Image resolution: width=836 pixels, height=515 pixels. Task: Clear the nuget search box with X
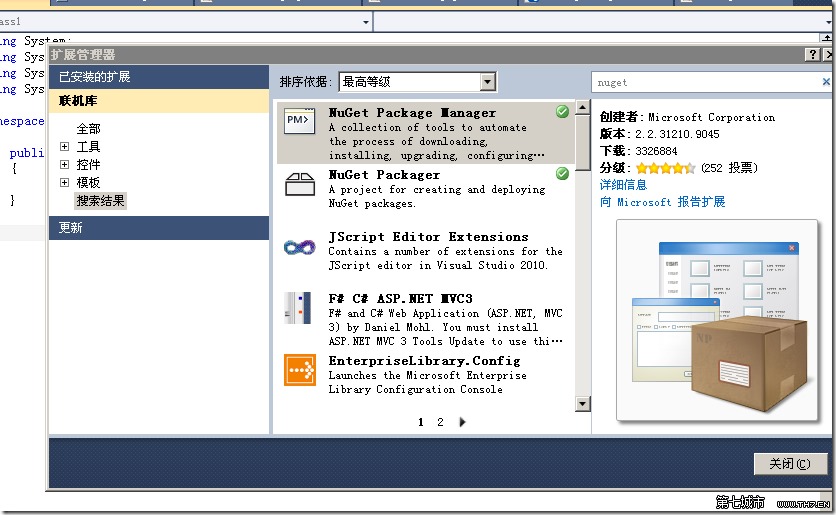coord(826,82)
